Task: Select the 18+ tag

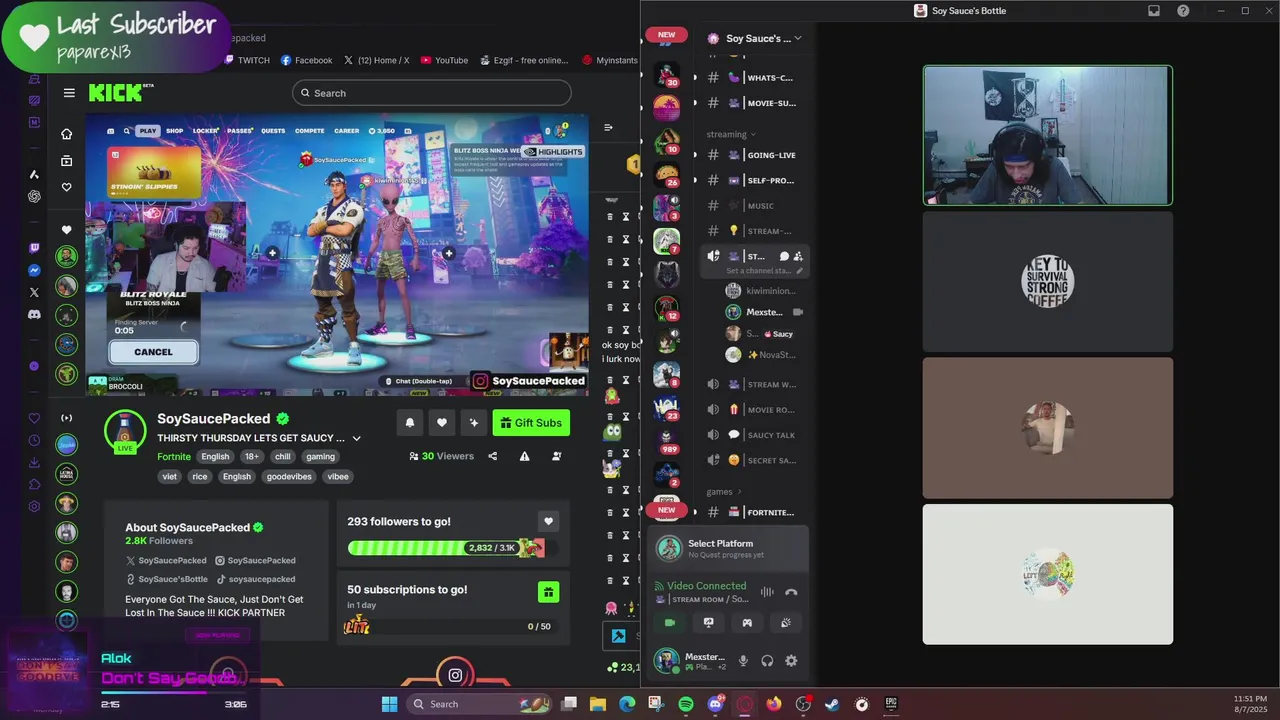Action: pos(252,456)
